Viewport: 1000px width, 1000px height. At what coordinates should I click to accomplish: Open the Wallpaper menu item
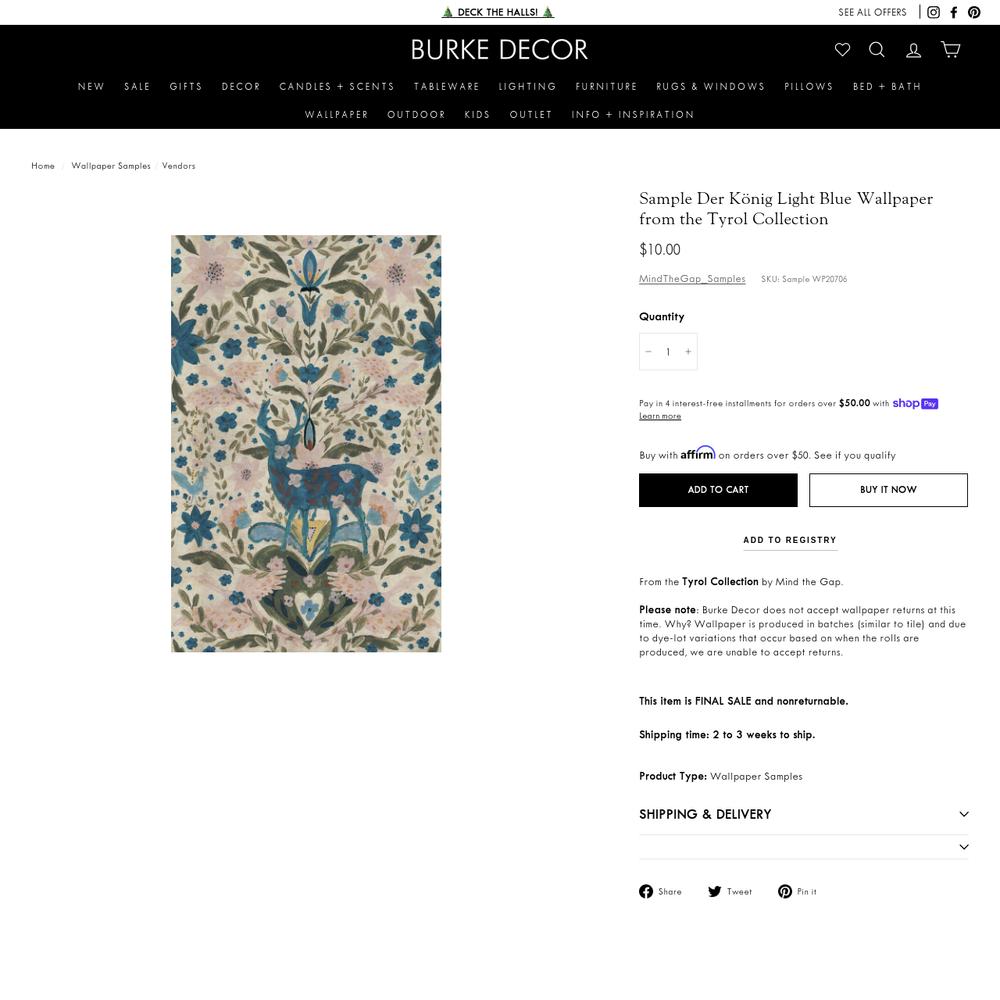336,115
